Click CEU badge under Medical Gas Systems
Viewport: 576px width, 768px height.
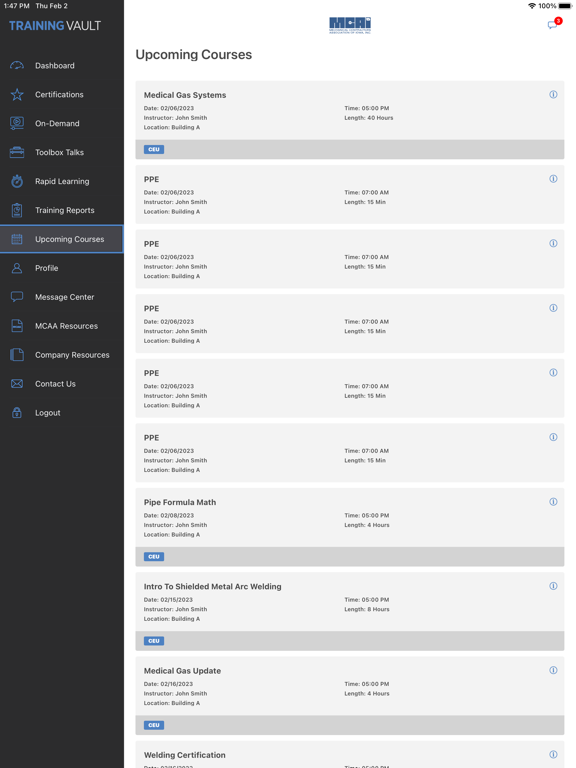(x=154, y=149)
